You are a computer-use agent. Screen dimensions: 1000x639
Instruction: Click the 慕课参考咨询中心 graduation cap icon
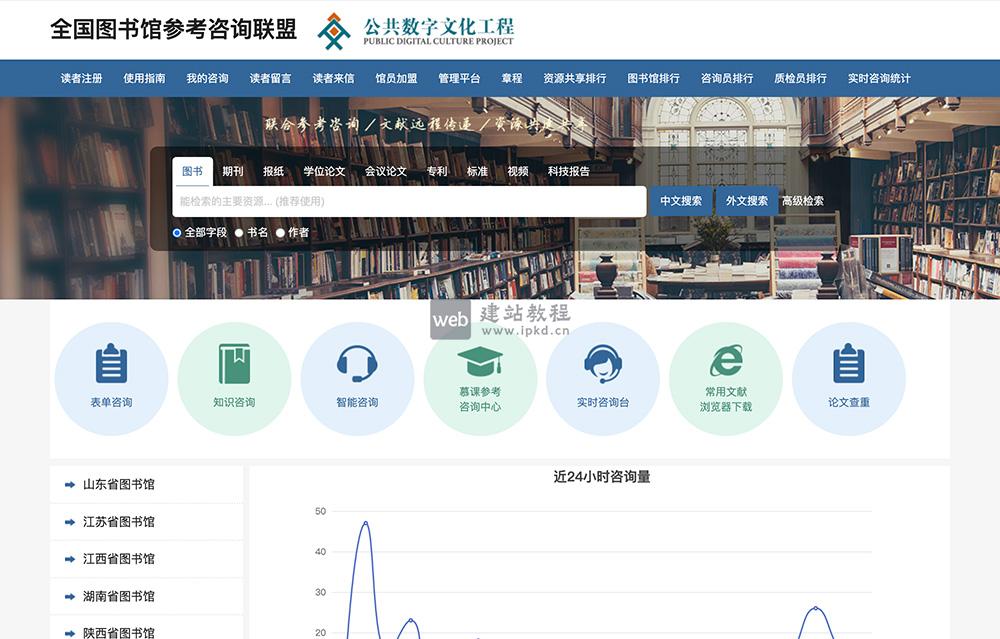480,378
